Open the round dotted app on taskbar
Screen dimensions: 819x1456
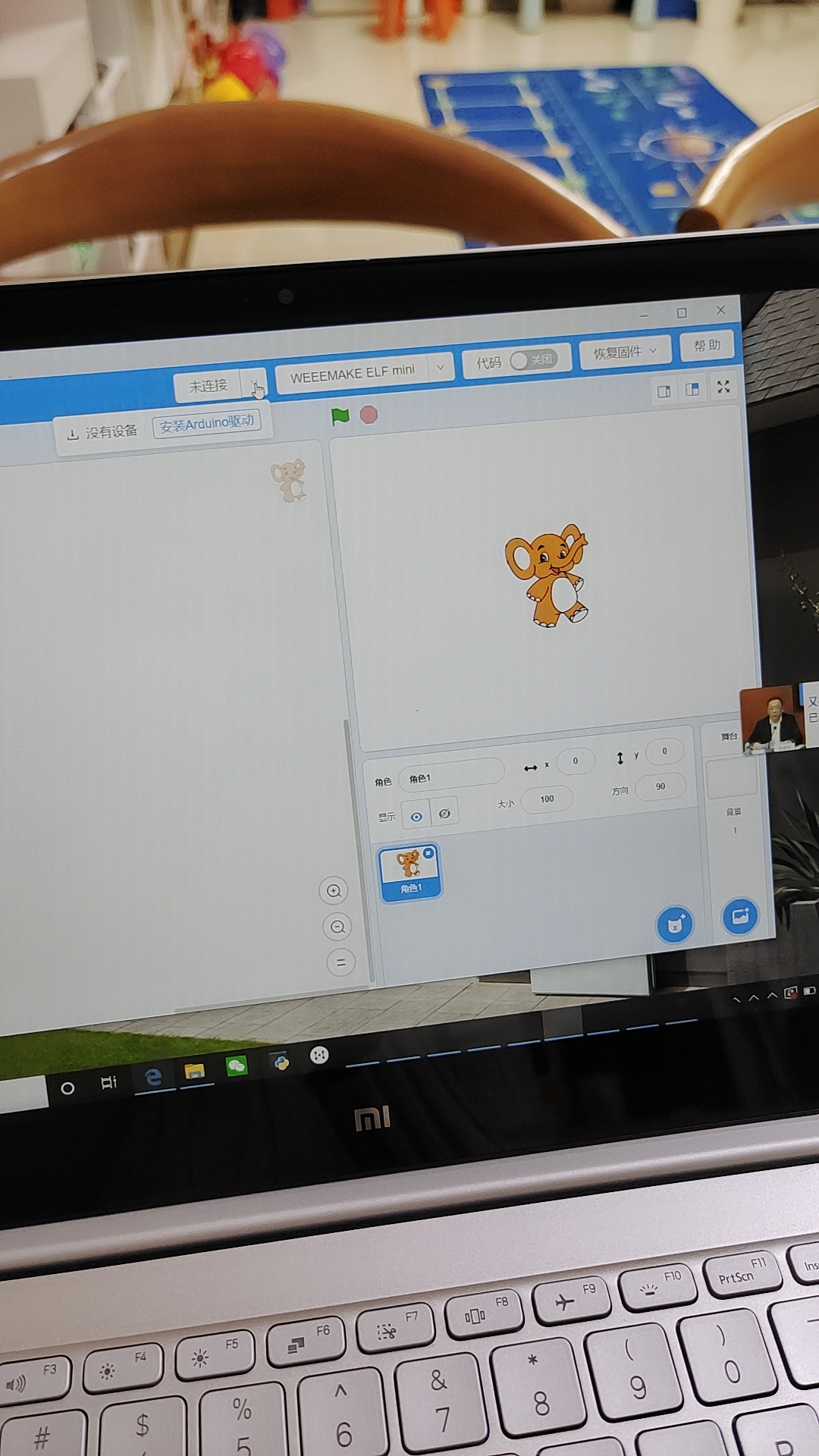[319, 1055]
